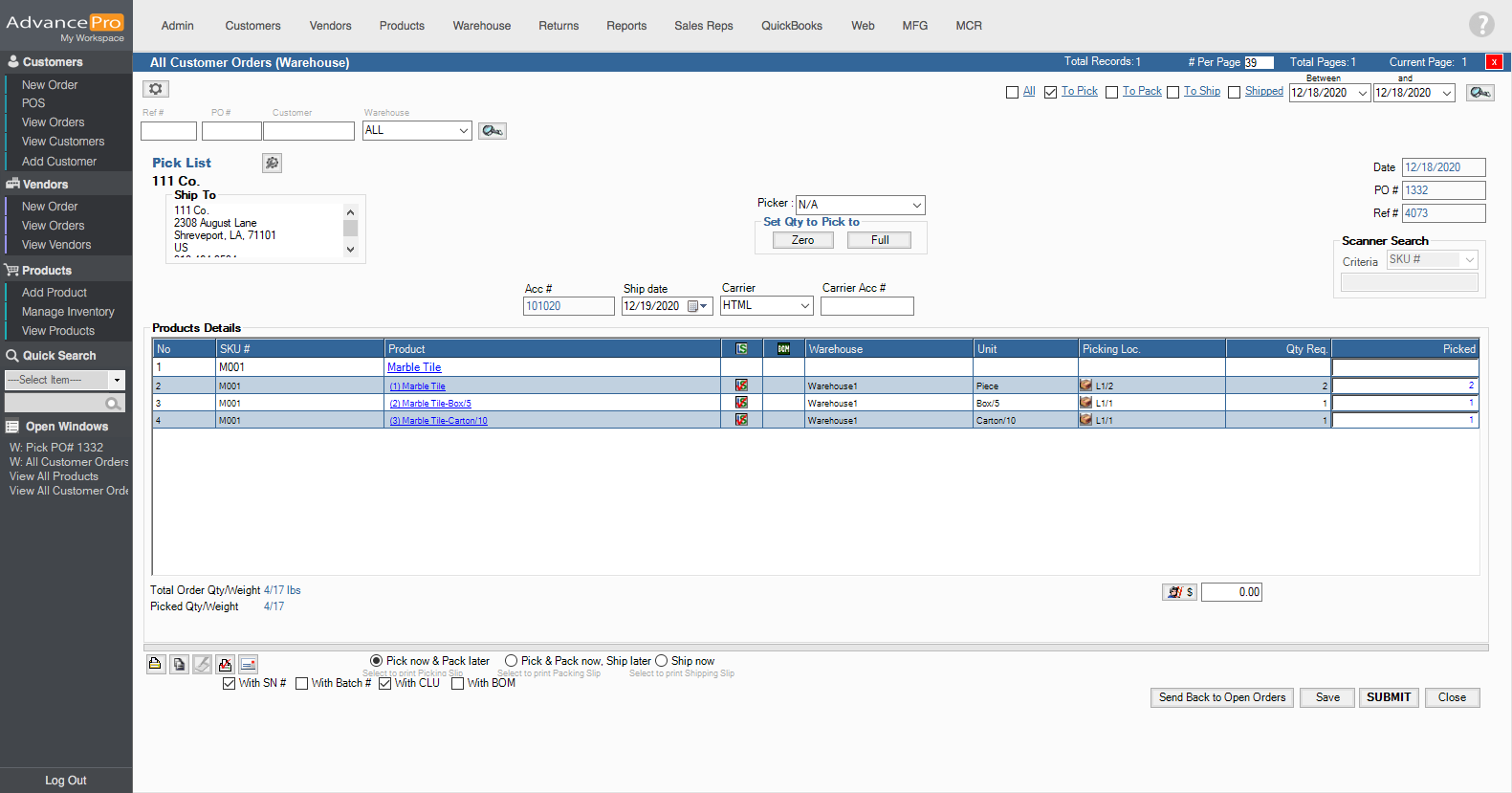Open the QuickBooks menu
This screenshot has width=1512, height=793.
(791, 26)
